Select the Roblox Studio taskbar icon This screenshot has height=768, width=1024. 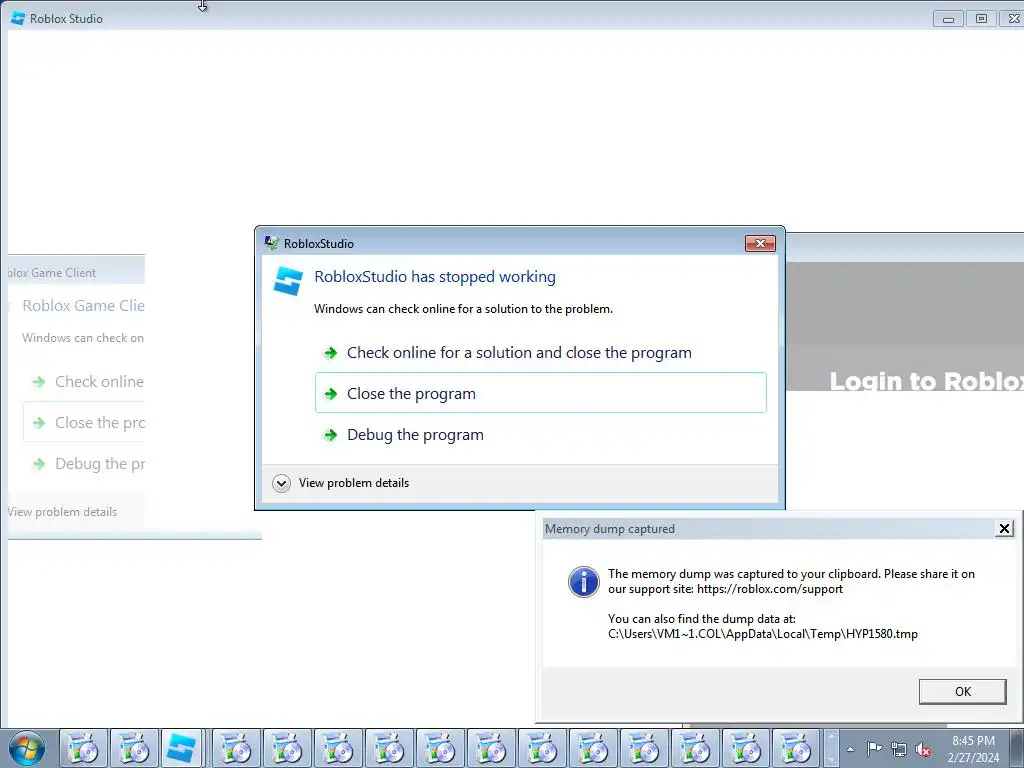(x=181, y=748)
